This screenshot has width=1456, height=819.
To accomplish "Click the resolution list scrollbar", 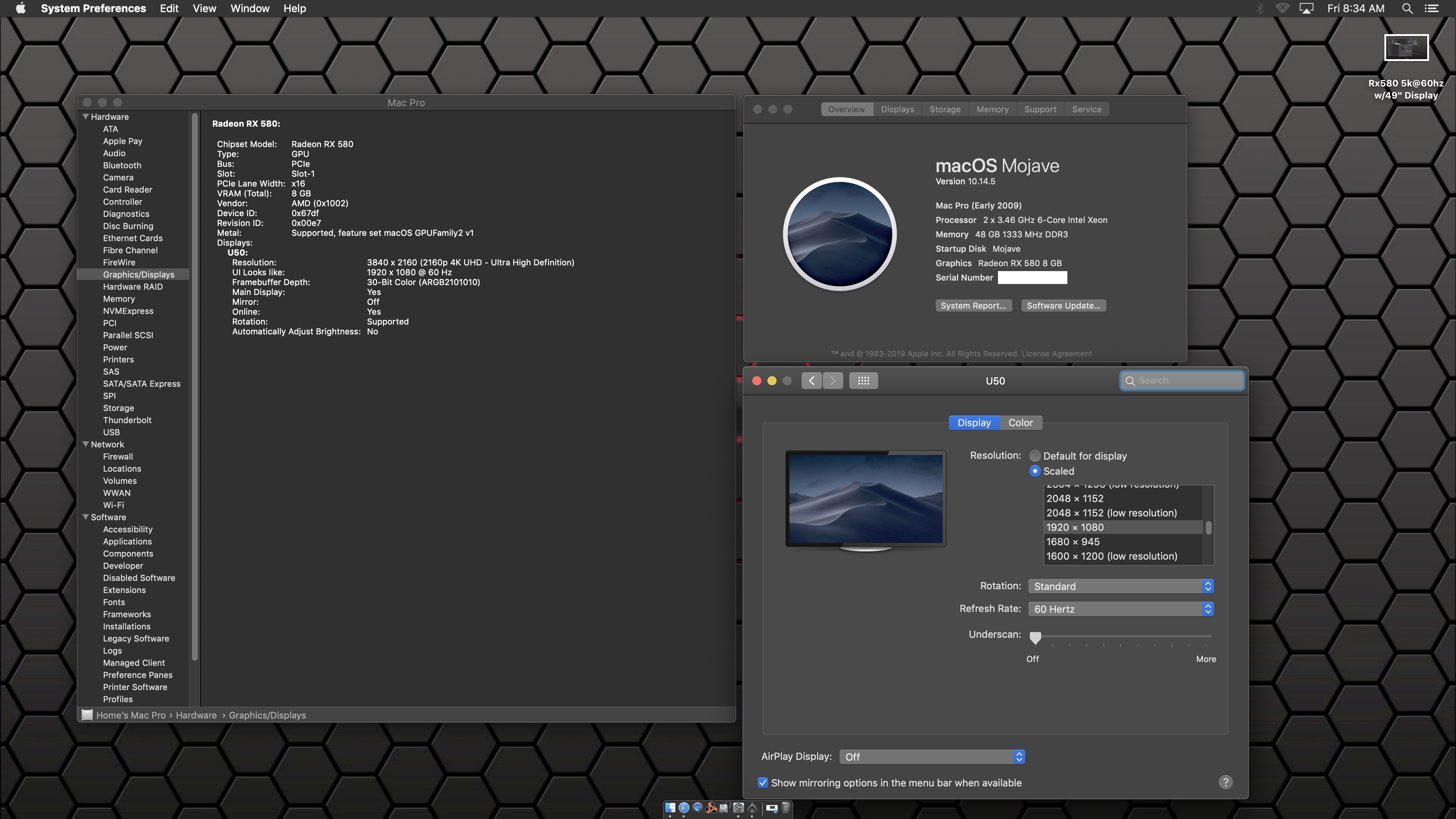I will tap(1208, 527).
